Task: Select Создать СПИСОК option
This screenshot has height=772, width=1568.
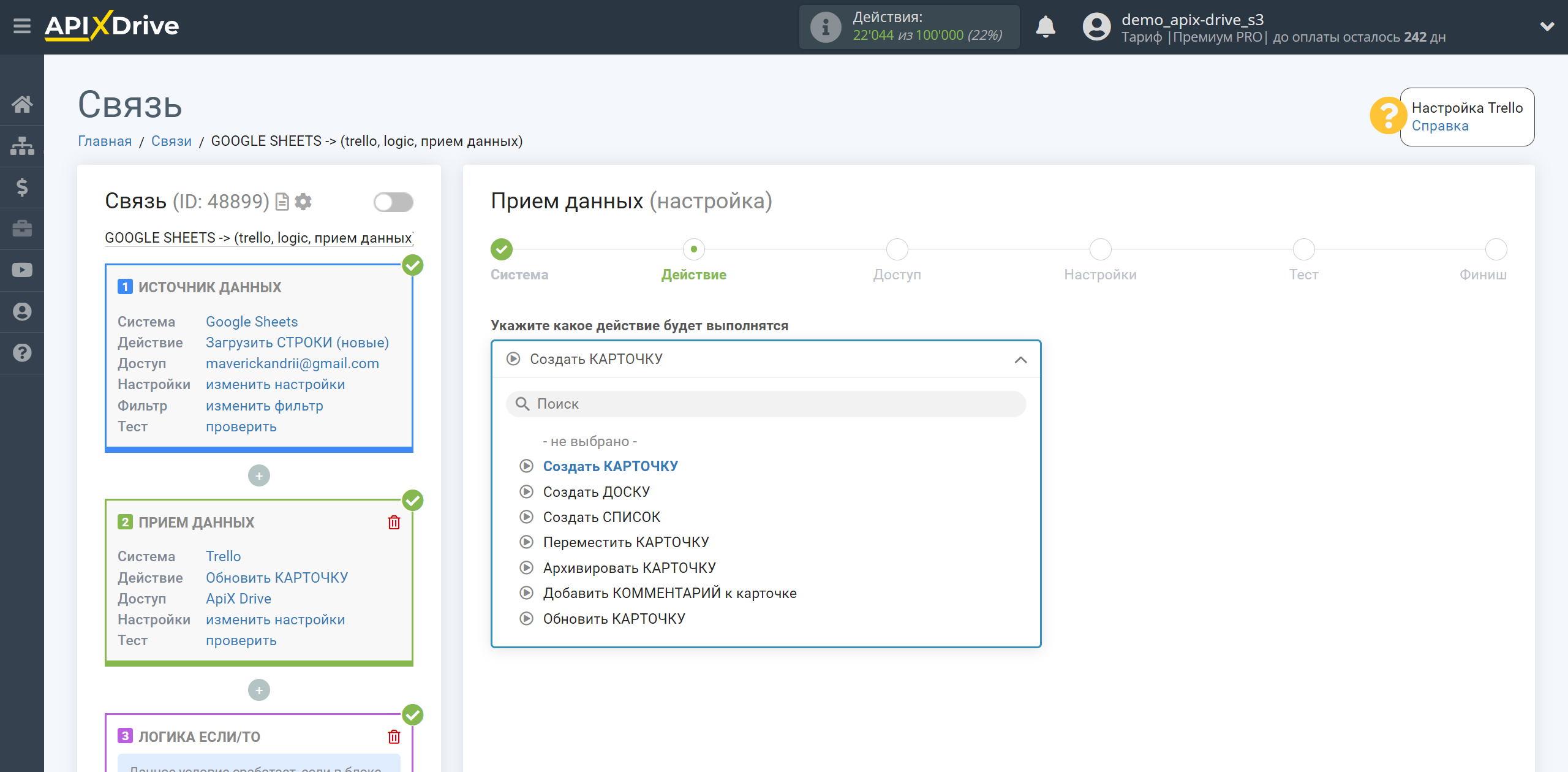Action: click(601, 517)
